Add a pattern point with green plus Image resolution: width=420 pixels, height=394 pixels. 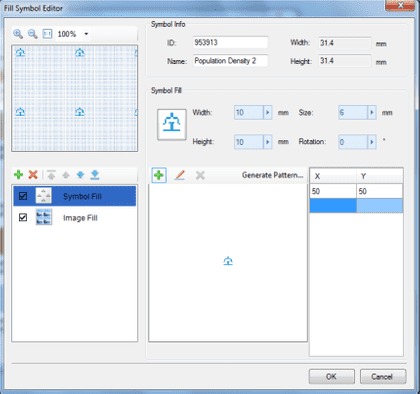159,175
